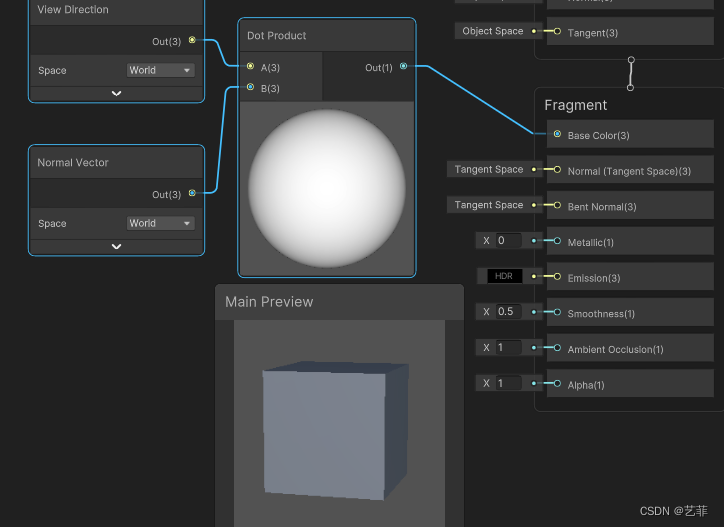Click Dot Product B(3) input port
Image resolution: width=724 pixels, height=527 pixels.
coord(250,87)
